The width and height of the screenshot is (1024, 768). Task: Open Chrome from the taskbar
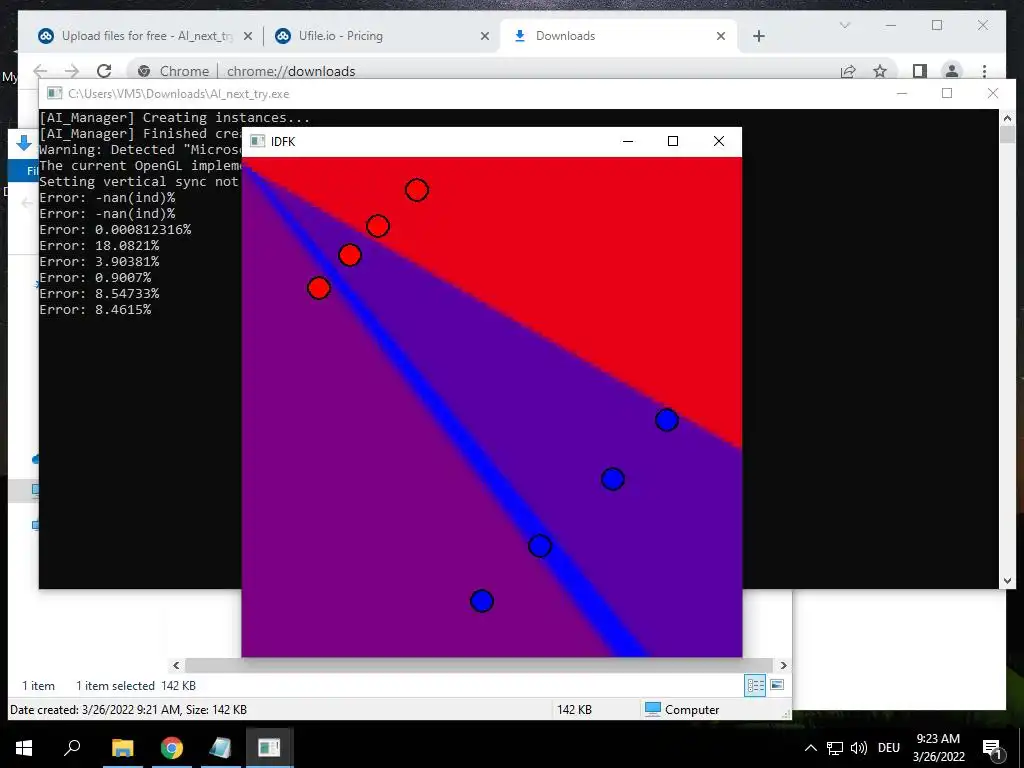point(172,748)
